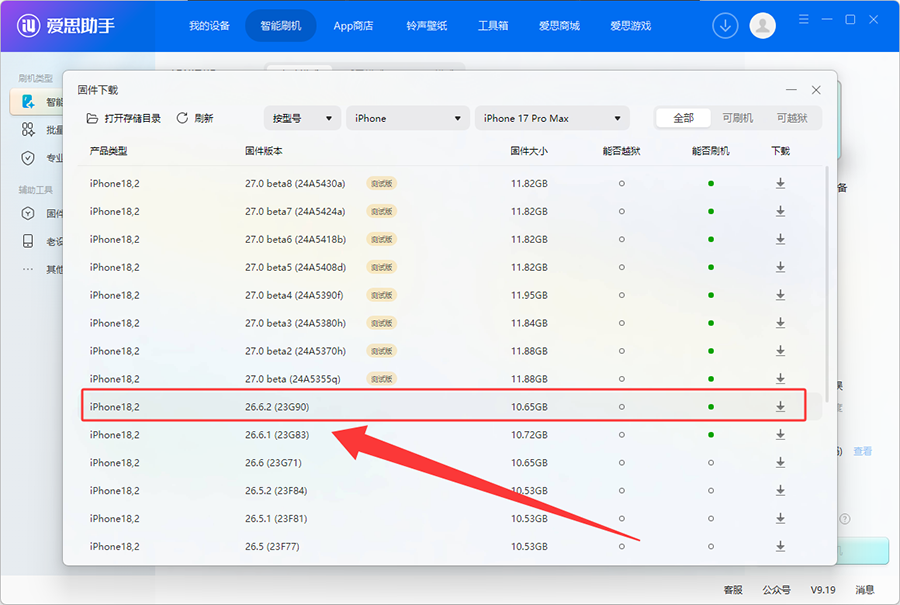900x605 pixels.
Task: Open 铃声壁纸 in the top navigation
Action: (426, 26)
